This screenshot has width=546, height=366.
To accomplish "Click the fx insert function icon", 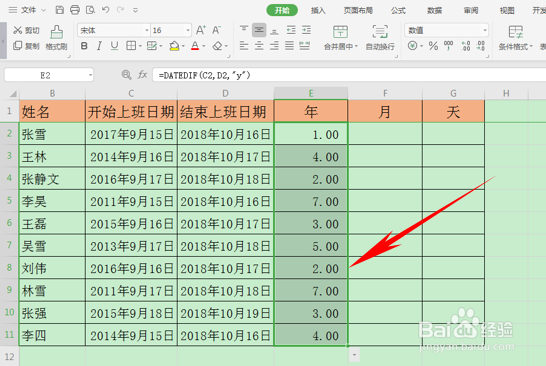I will [142, 75].
